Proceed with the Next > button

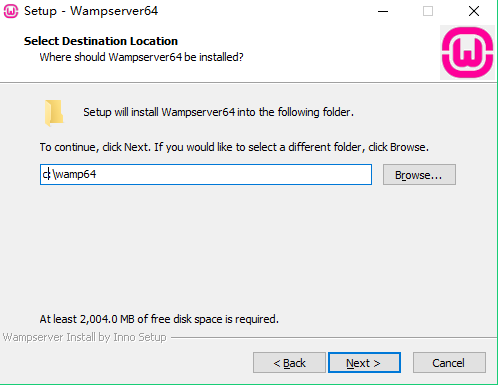click(x=364, y=363)
